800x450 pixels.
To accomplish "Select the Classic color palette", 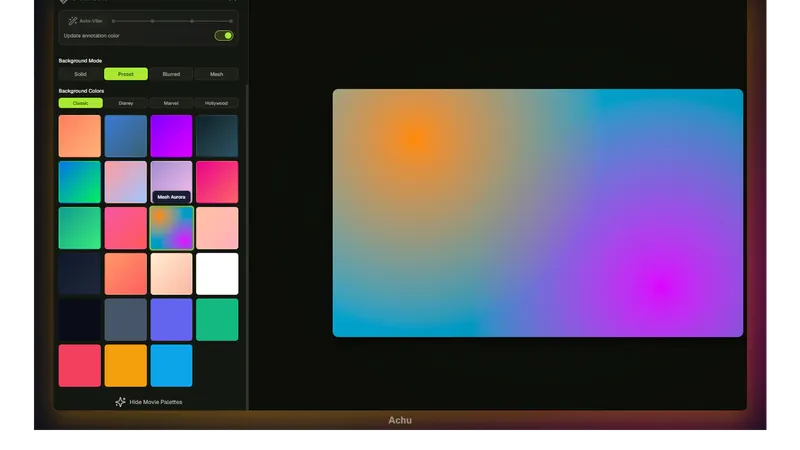I will coord(80,103).
